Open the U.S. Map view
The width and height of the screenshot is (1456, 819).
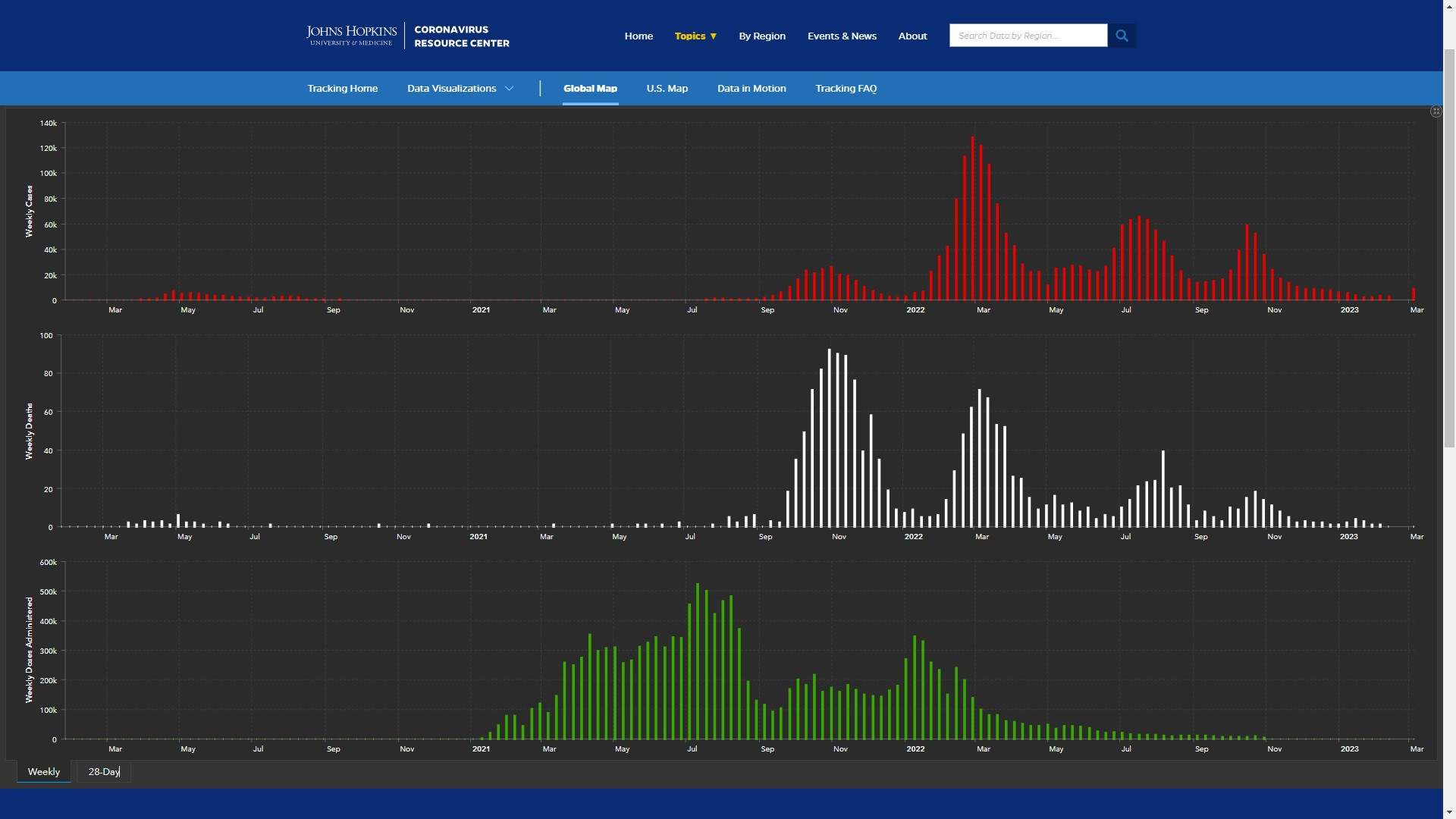[x=667, y=89]
